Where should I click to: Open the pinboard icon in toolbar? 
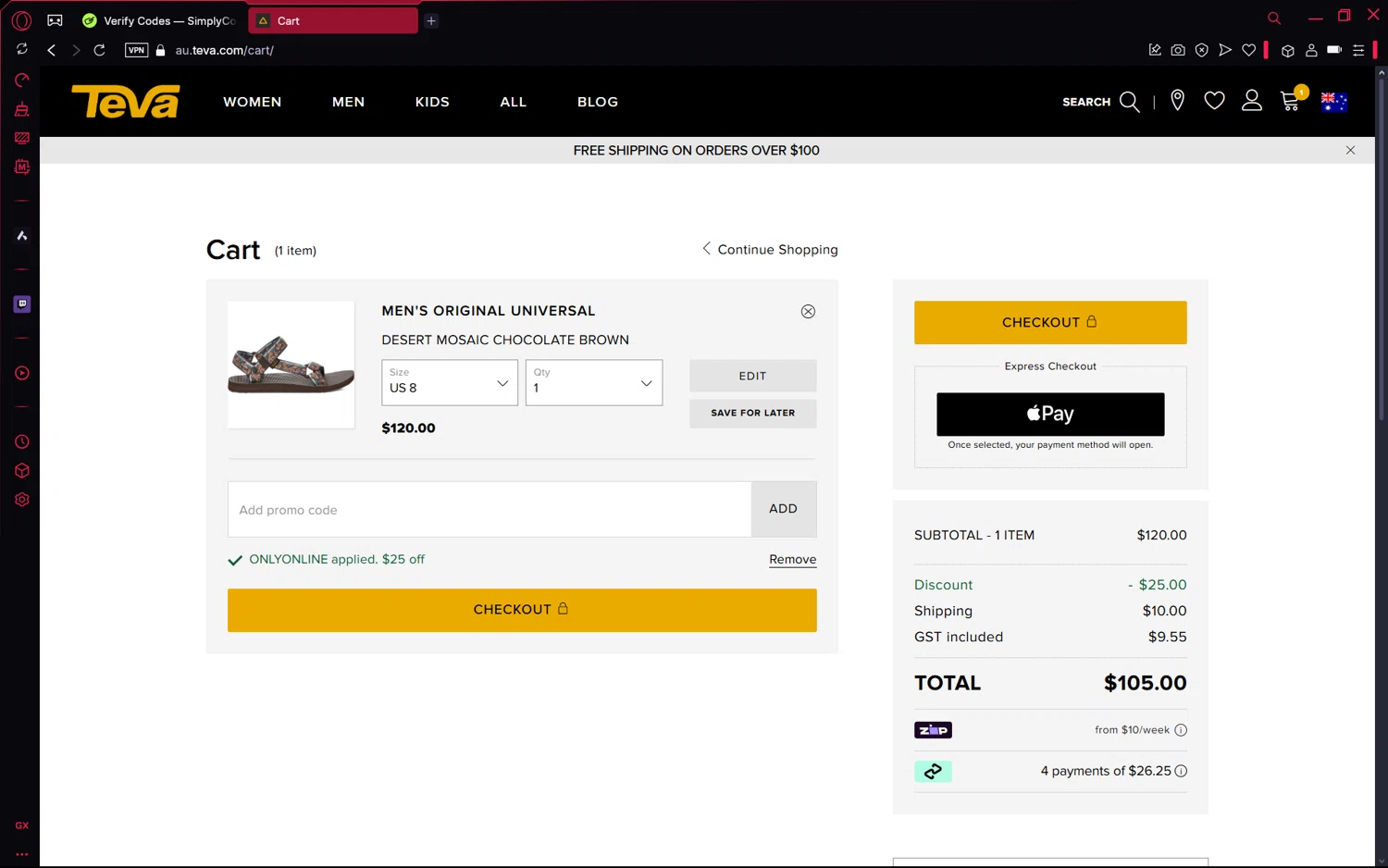(1155, 50)
